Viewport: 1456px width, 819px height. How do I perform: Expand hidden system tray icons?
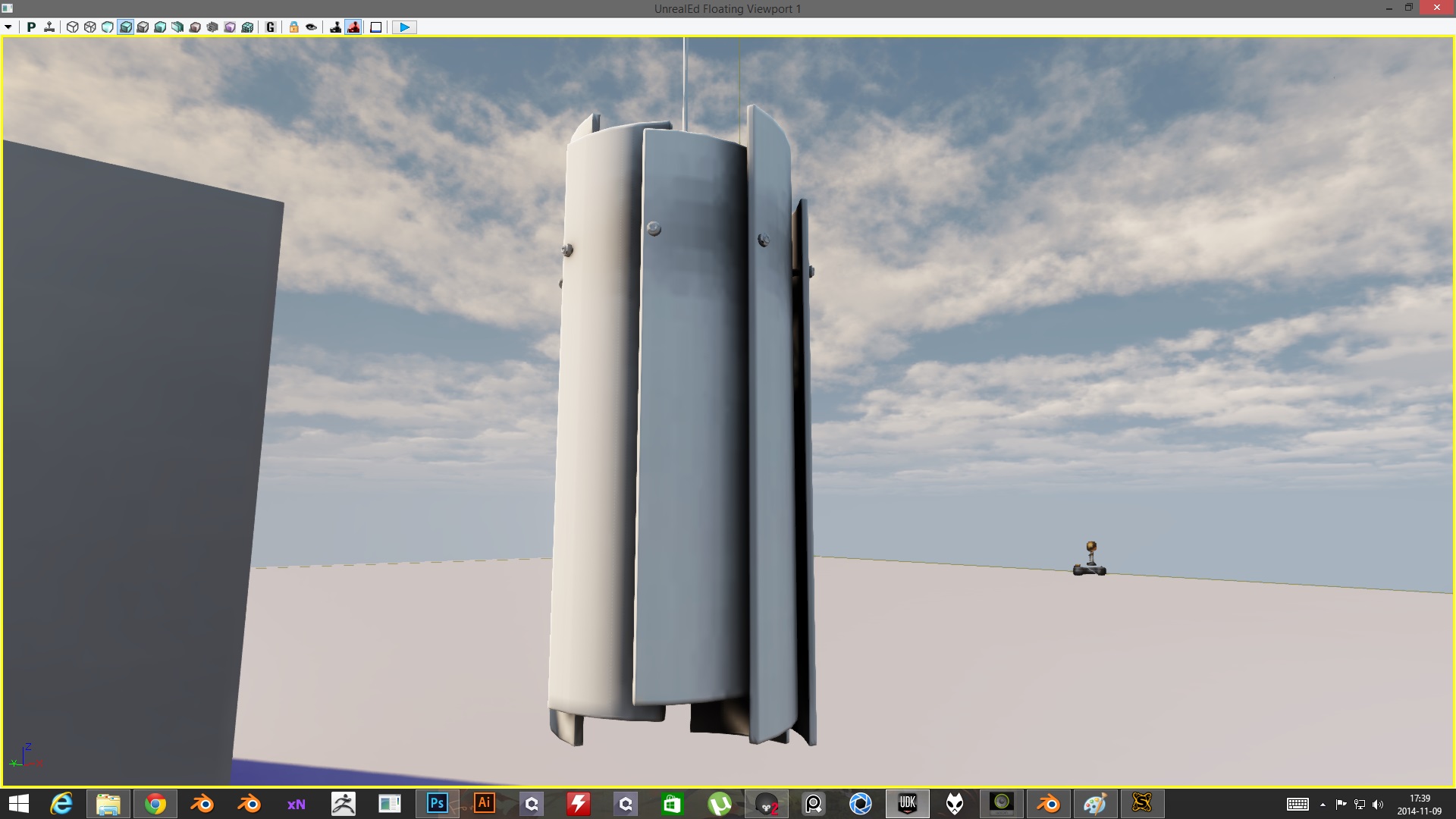click(1323, 804)
